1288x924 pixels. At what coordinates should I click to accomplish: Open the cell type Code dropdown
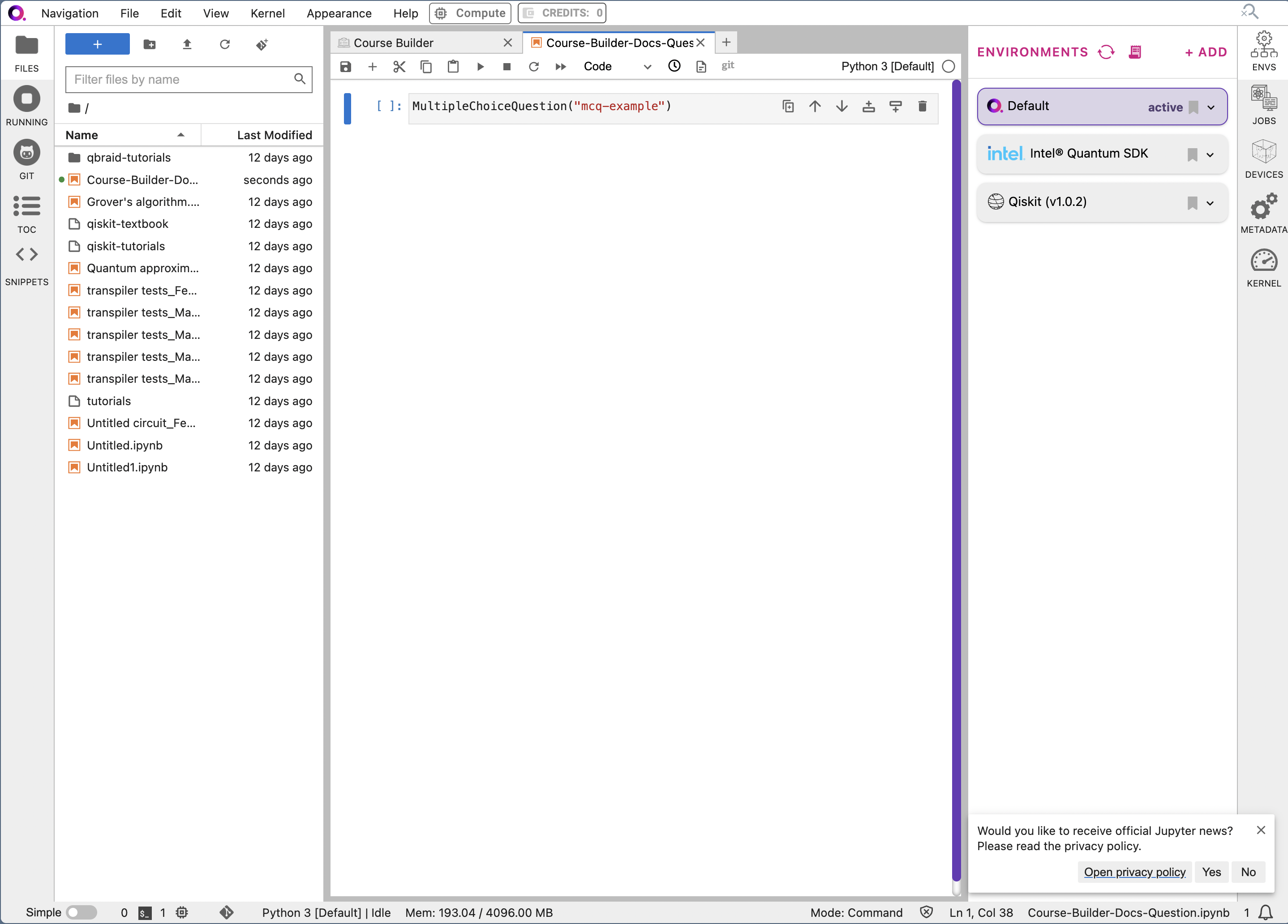(x=617, y=66)
